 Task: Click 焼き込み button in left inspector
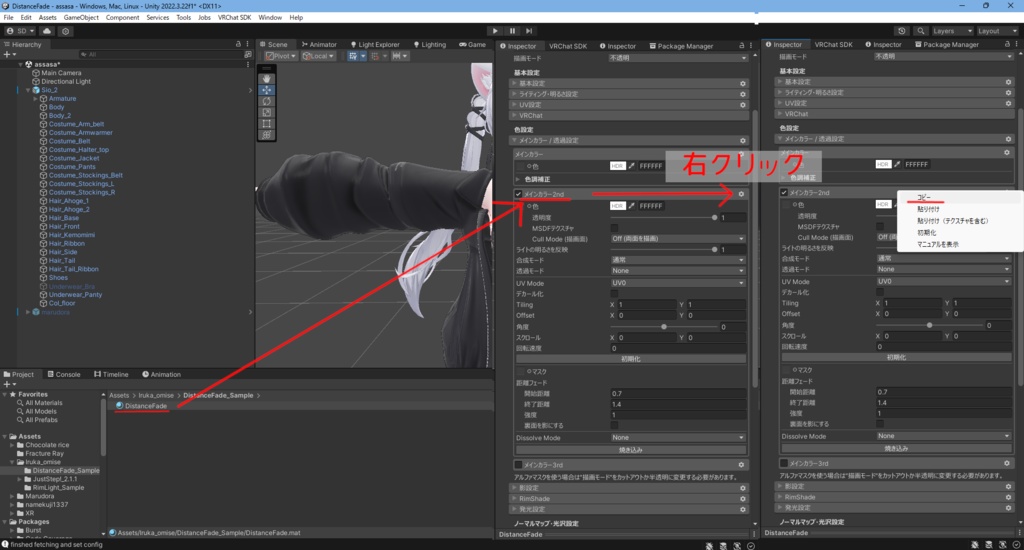[631, 449]
